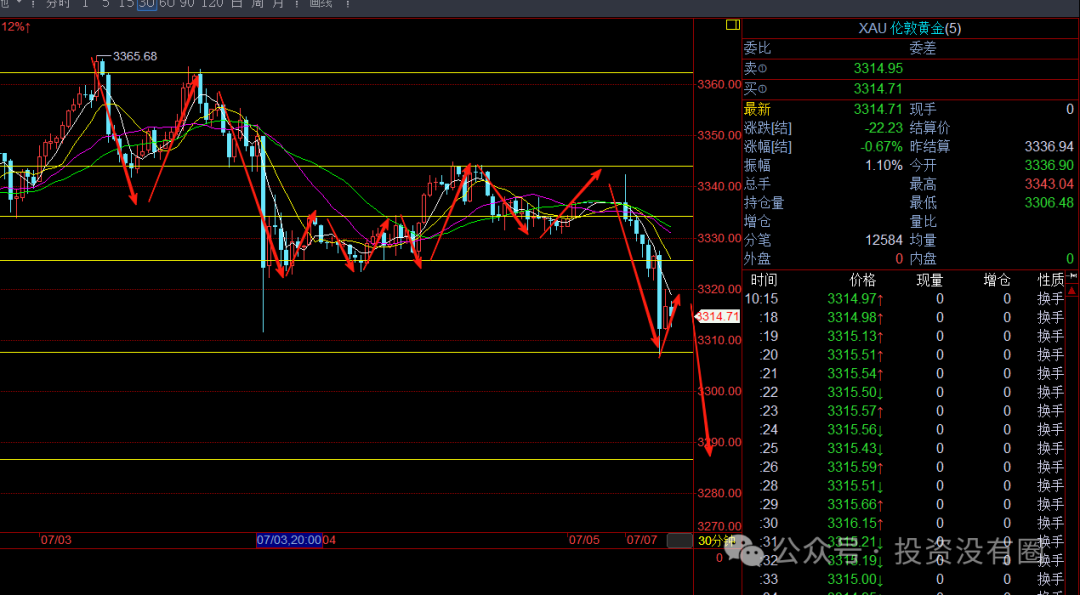The width and height of the screenshot is (1080, 595).
Task: Open the 画线 drawing tools
Action: [x=320, y=3]
